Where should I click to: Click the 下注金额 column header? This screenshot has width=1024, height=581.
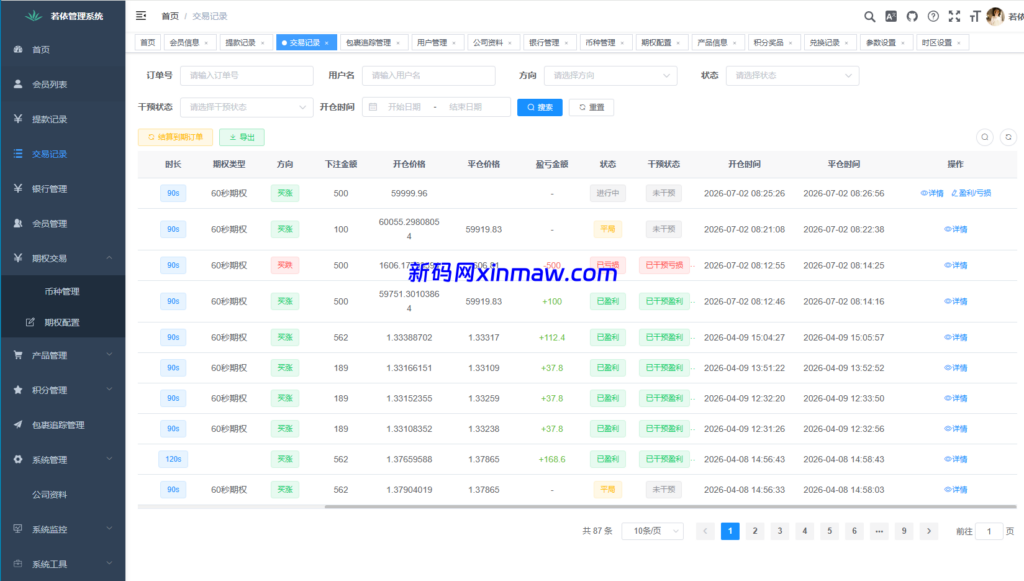(341, 165)
